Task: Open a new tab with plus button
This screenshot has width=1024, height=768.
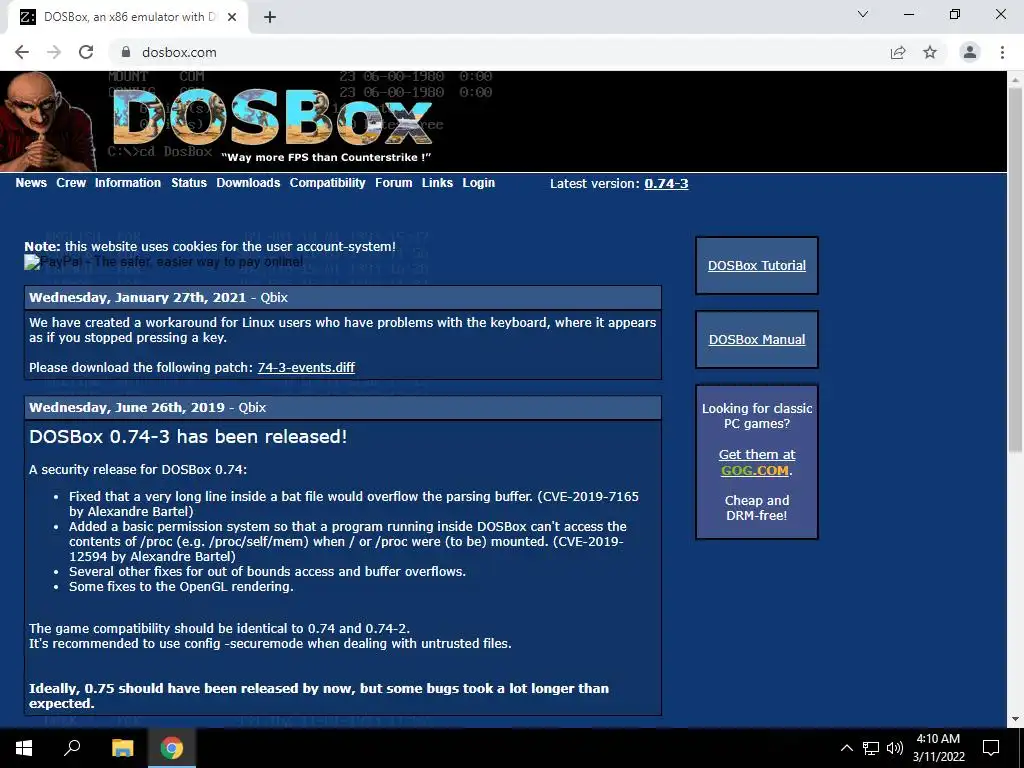Action: point(270,17)
